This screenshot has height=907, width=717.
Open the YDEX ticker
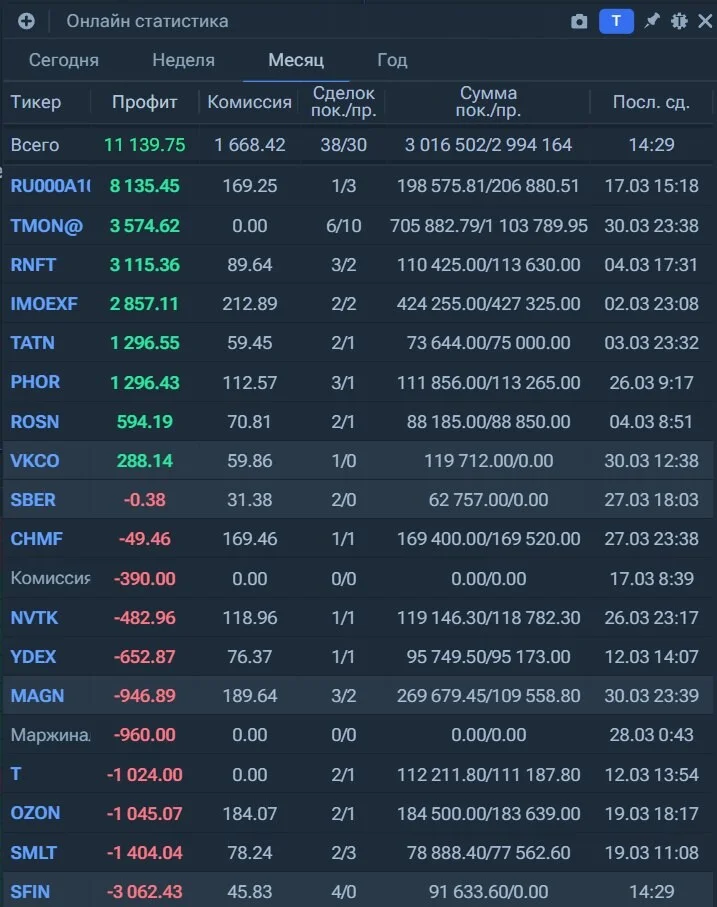(34, 657)
